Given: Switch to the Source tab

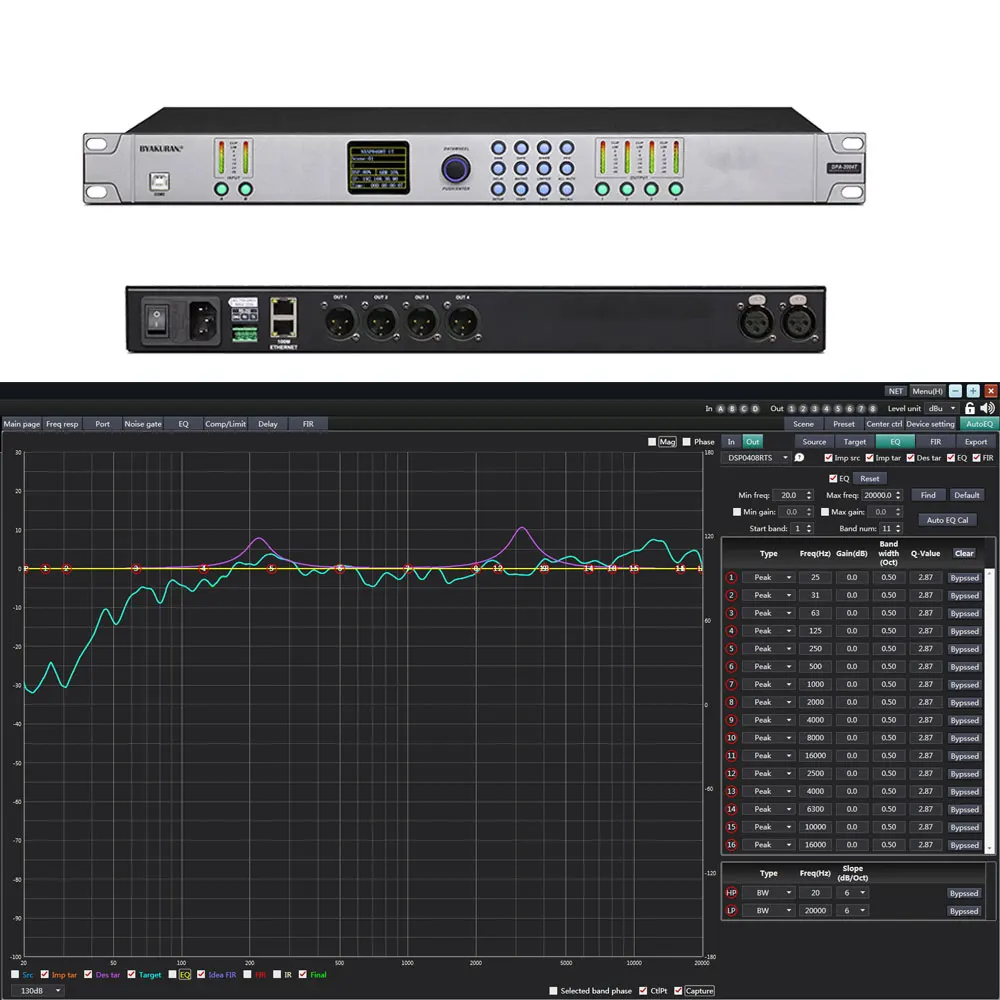Looking at the screenshot, I should click(814, 442).
